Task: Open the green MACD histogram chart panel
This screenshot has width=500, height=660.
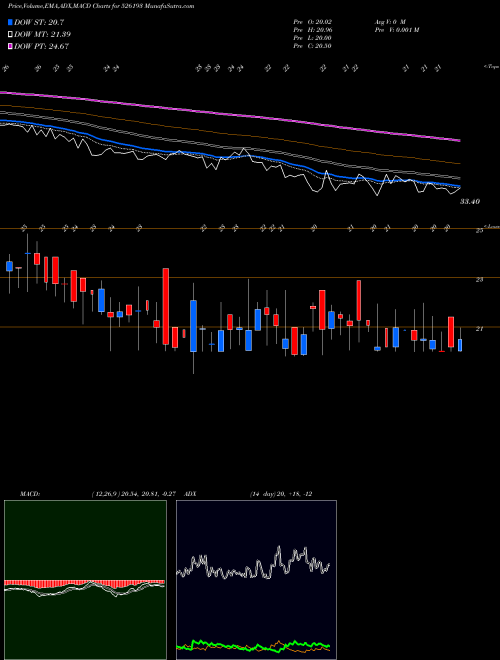Action: (85, 580)
